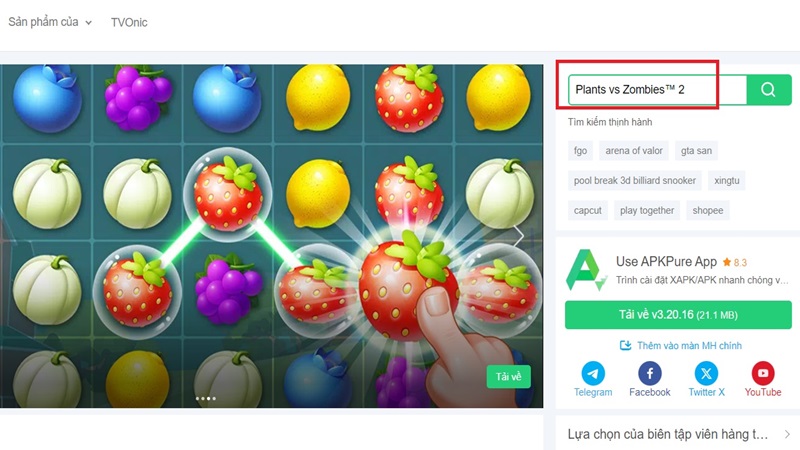Click the carousel pagination dots
Image resolution: width=800 pixels, height=450 pixels.
click(206, 398)
